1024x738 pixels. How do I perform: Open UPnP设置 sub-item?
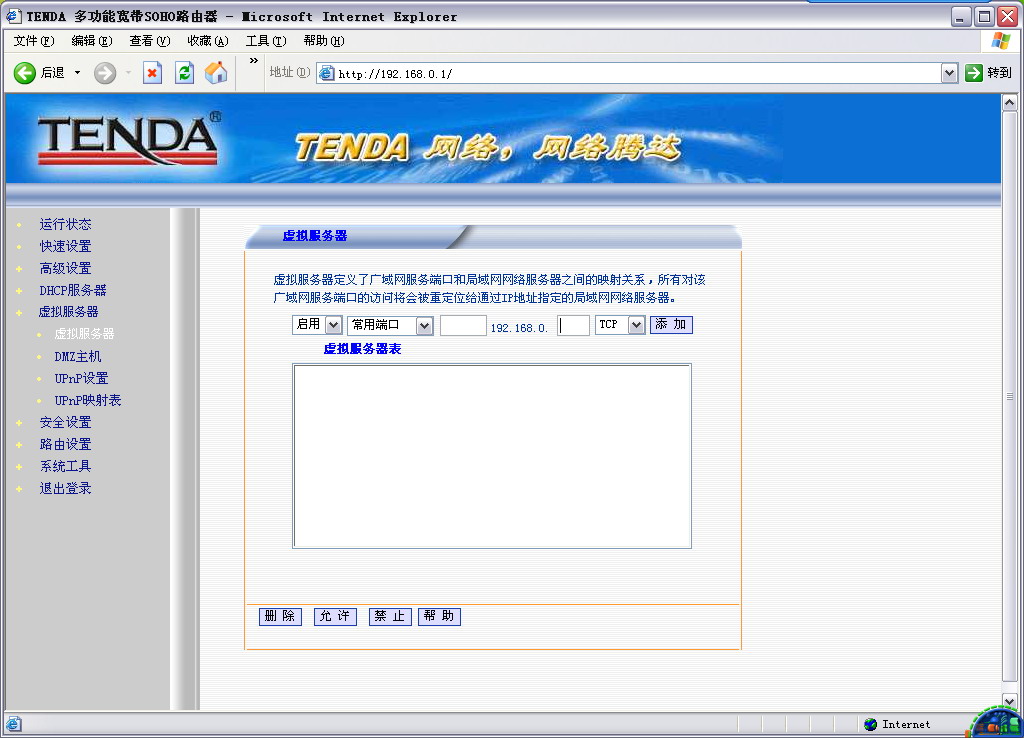(81, 378)
